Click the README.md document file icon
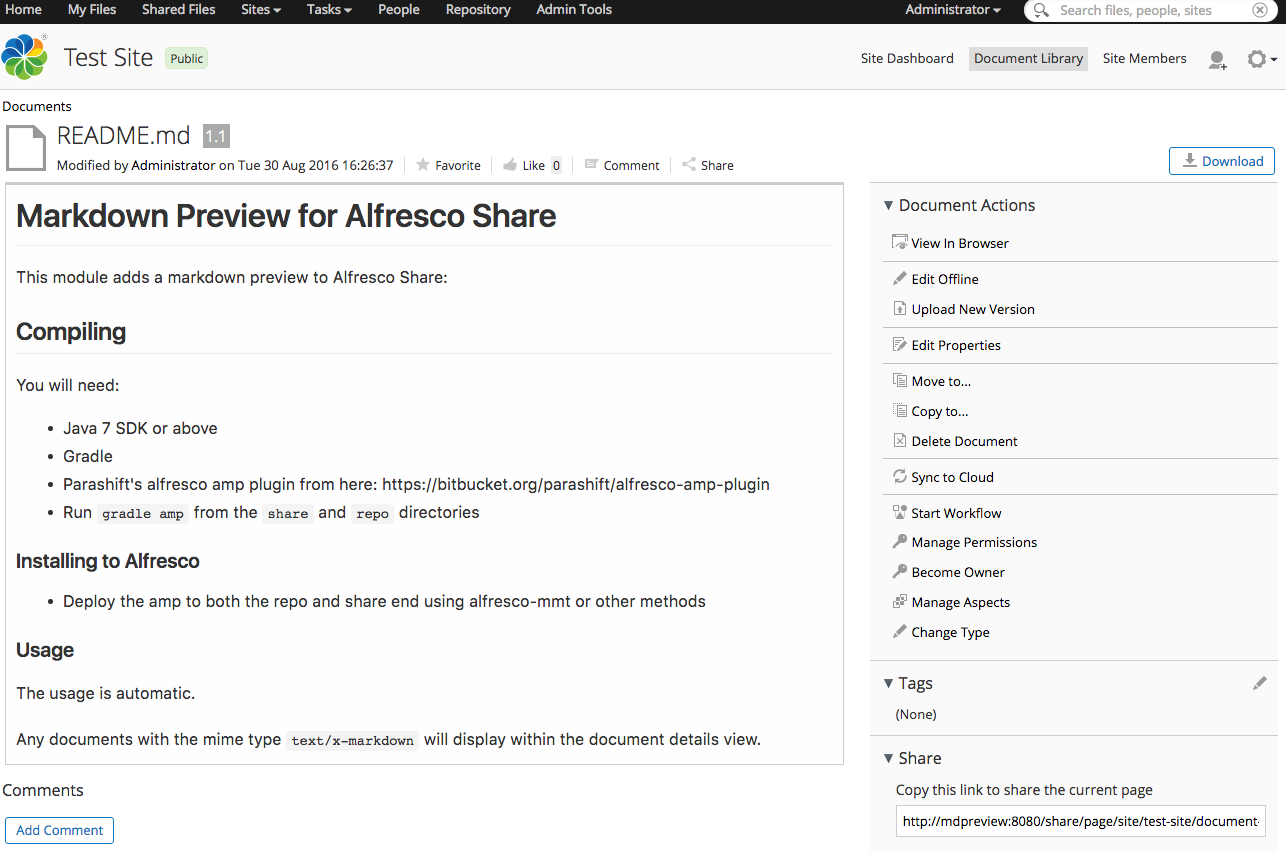The image size is (1286, 852). (x=26, y=147)
